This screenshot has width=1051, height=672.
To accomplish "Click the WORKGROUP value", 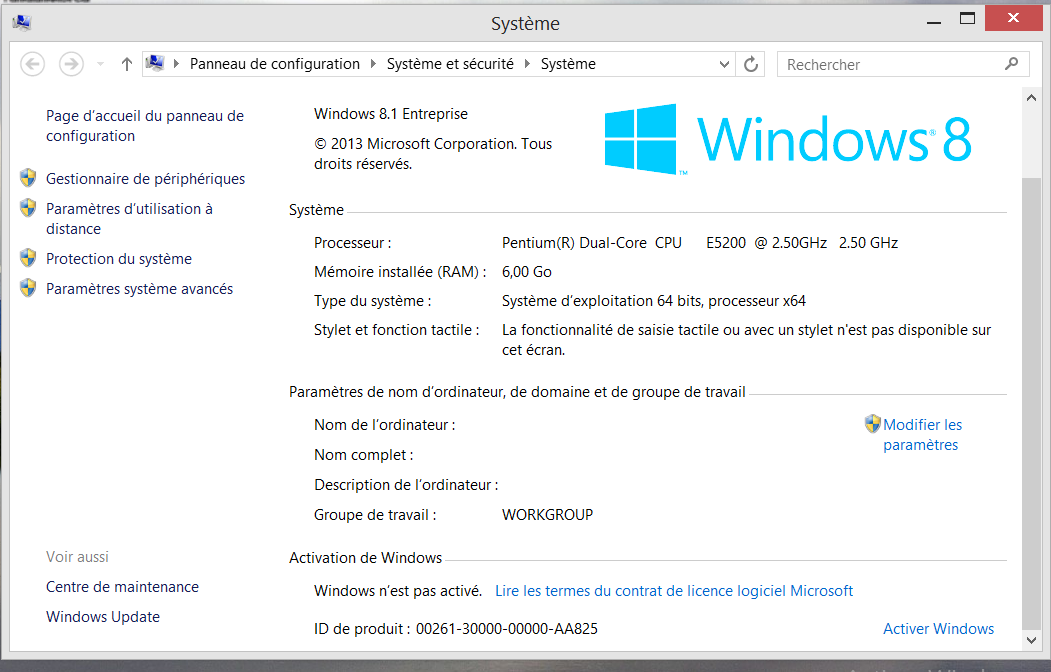I will click(x=548, y=515).
